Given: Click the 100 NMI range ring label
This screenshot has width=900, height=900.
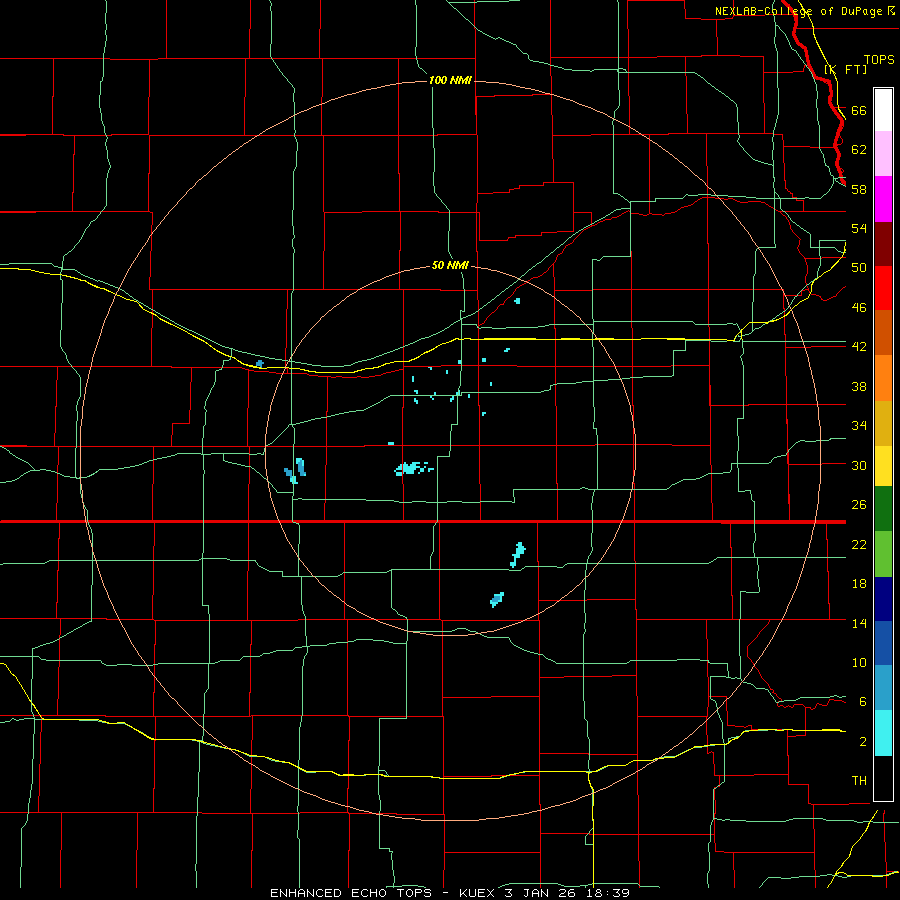Looking at the screenshot, I should tap(450, 80).
